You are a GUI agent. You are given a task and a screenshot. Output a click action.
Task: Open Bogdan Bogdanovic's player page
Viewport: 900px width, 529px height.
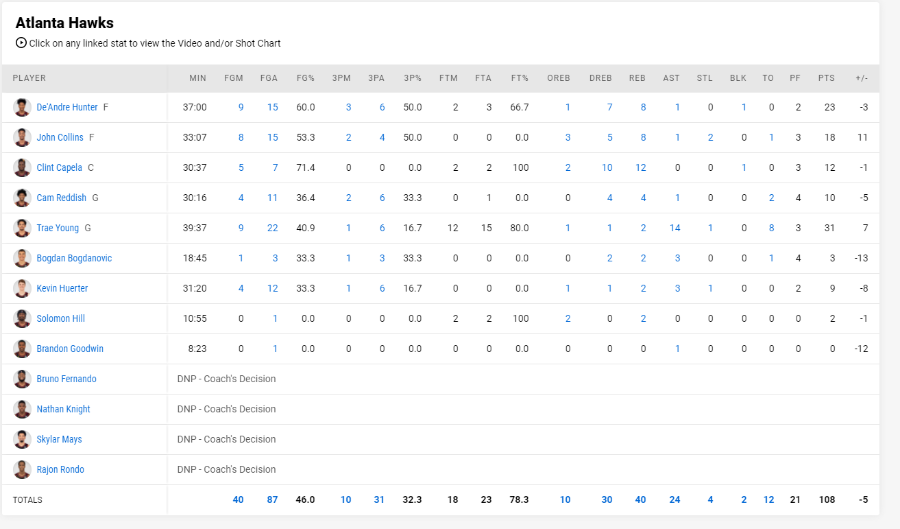pyautogui.click(x=74, y=258)
